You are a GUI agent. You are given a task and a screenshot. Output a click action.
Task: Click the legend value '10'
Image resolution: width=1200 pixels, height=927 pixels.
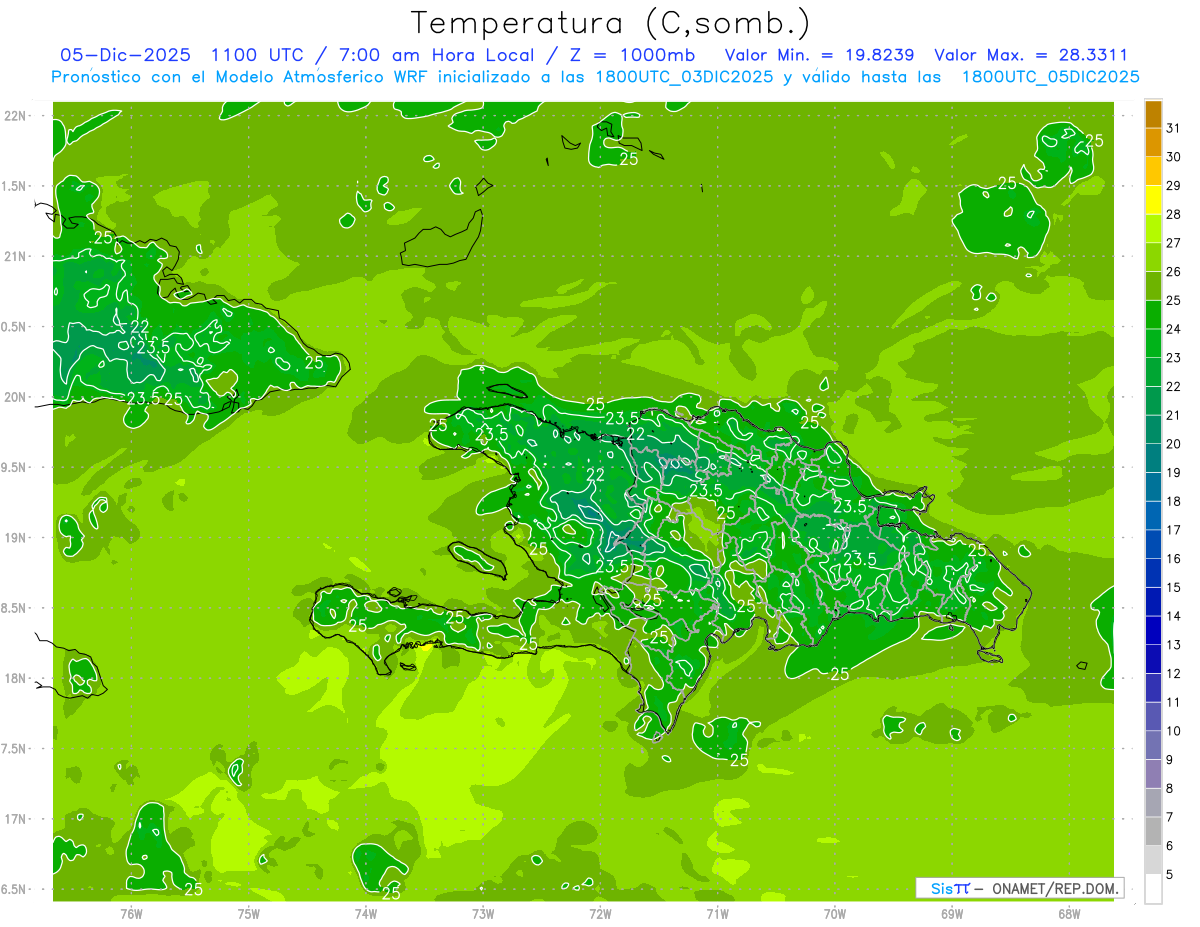coord(1174,731)
